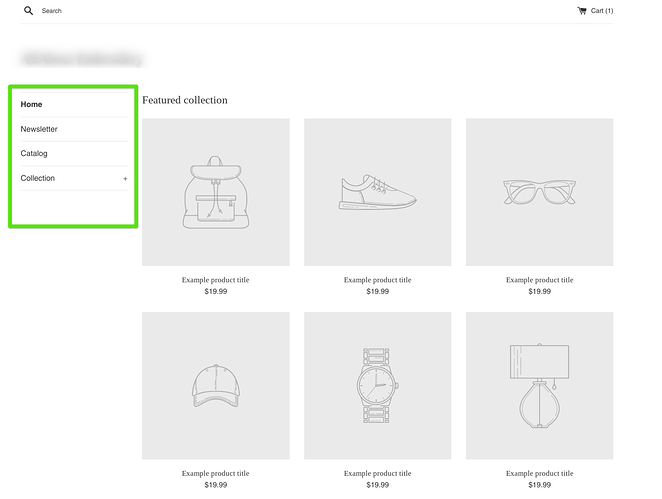Click $19.99 price under eyeglasses
Viewport: 662px width, 499px height.
(540, 291)
